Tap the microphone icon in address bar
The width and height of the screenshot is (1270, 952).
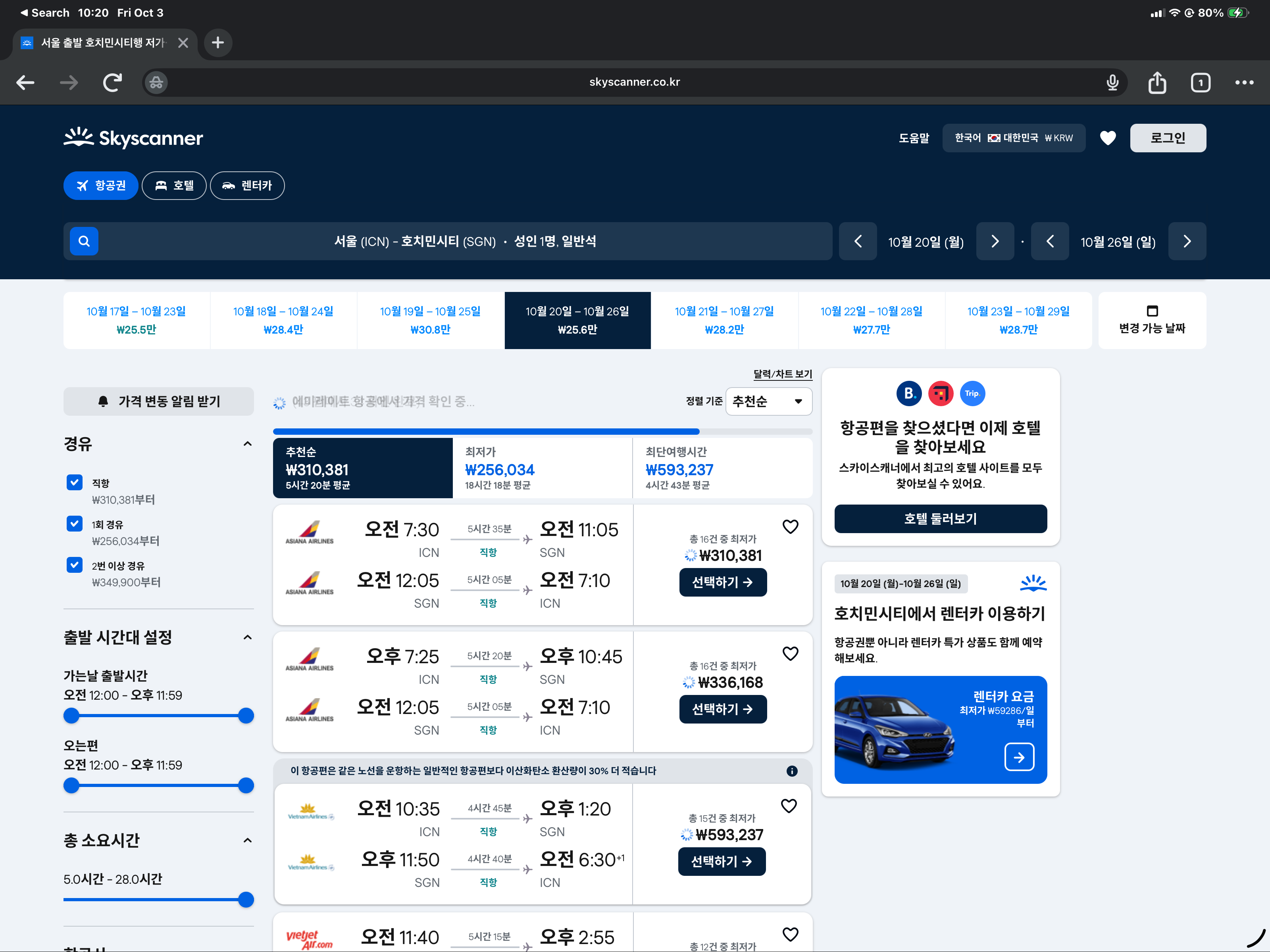(x=1112, y=83)
